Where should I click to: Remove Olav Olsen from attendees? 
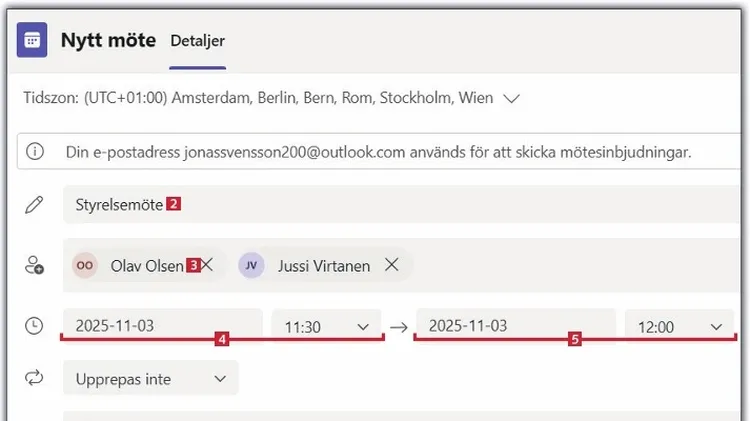pos(208,266)
